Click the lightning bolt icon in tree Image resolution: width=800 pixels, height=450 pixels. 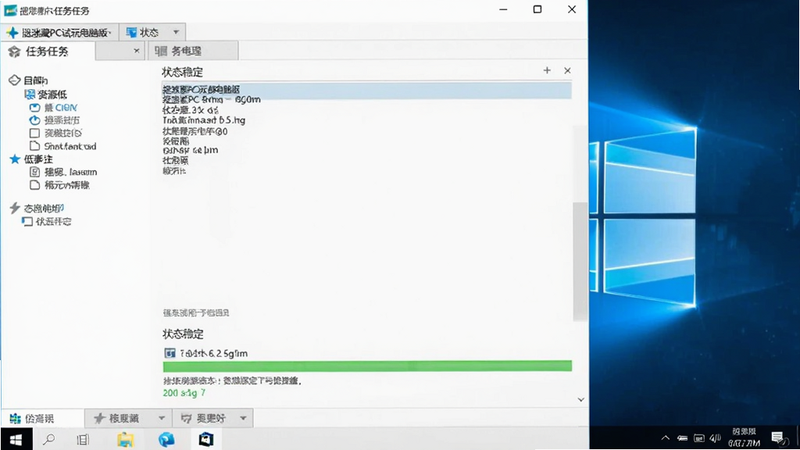point(14,208)
